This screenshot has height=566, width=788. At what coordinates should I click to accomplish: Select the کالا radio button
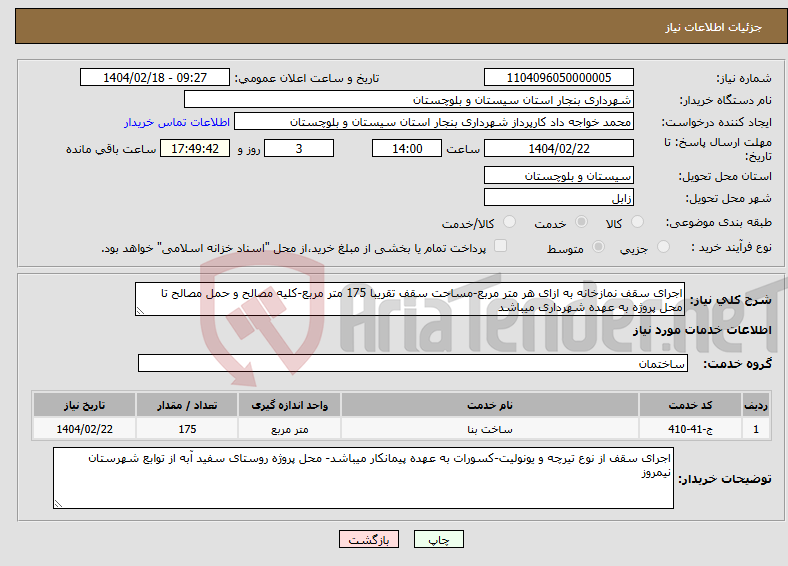tap(637, 222)
